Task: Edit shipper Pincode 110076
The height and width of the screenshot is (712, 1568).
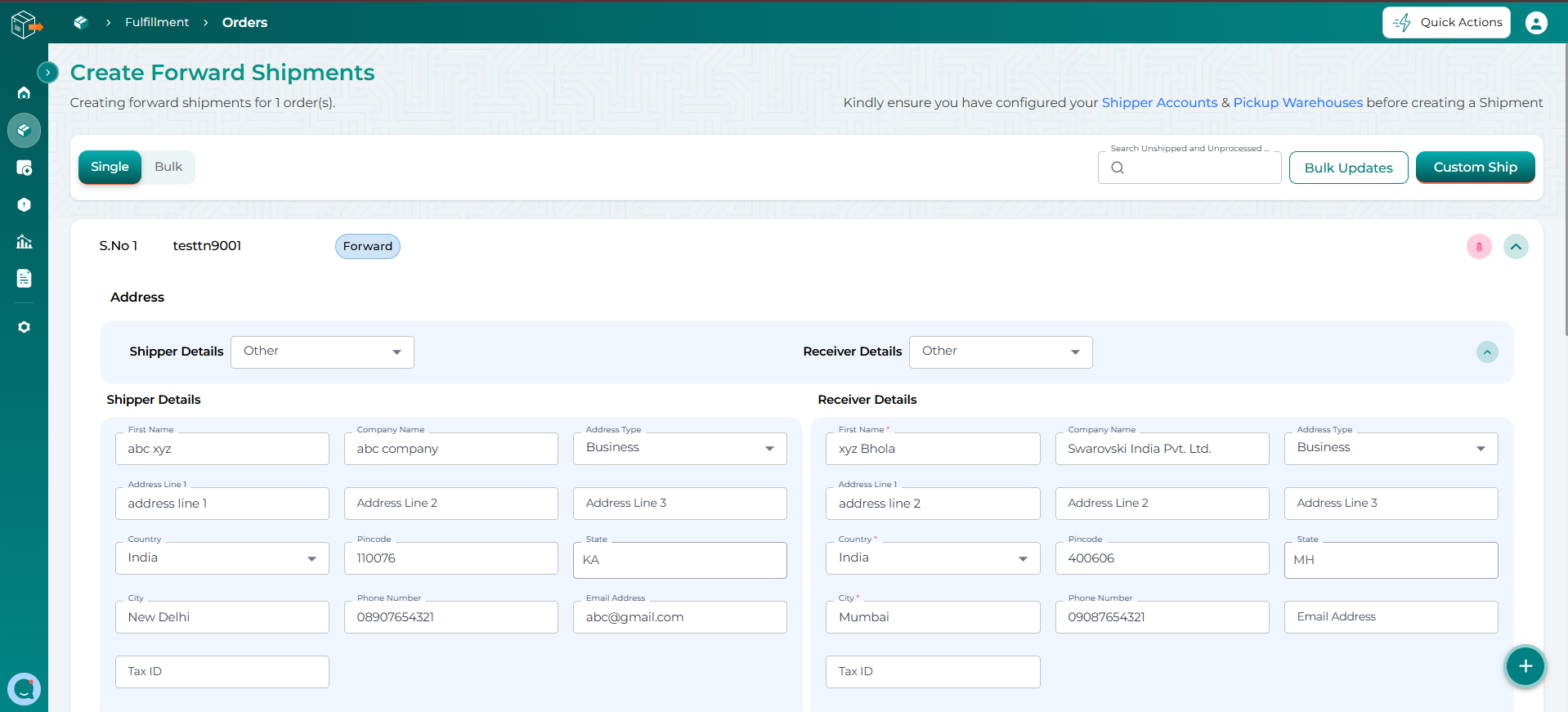Action: click(x=451, y=558)
